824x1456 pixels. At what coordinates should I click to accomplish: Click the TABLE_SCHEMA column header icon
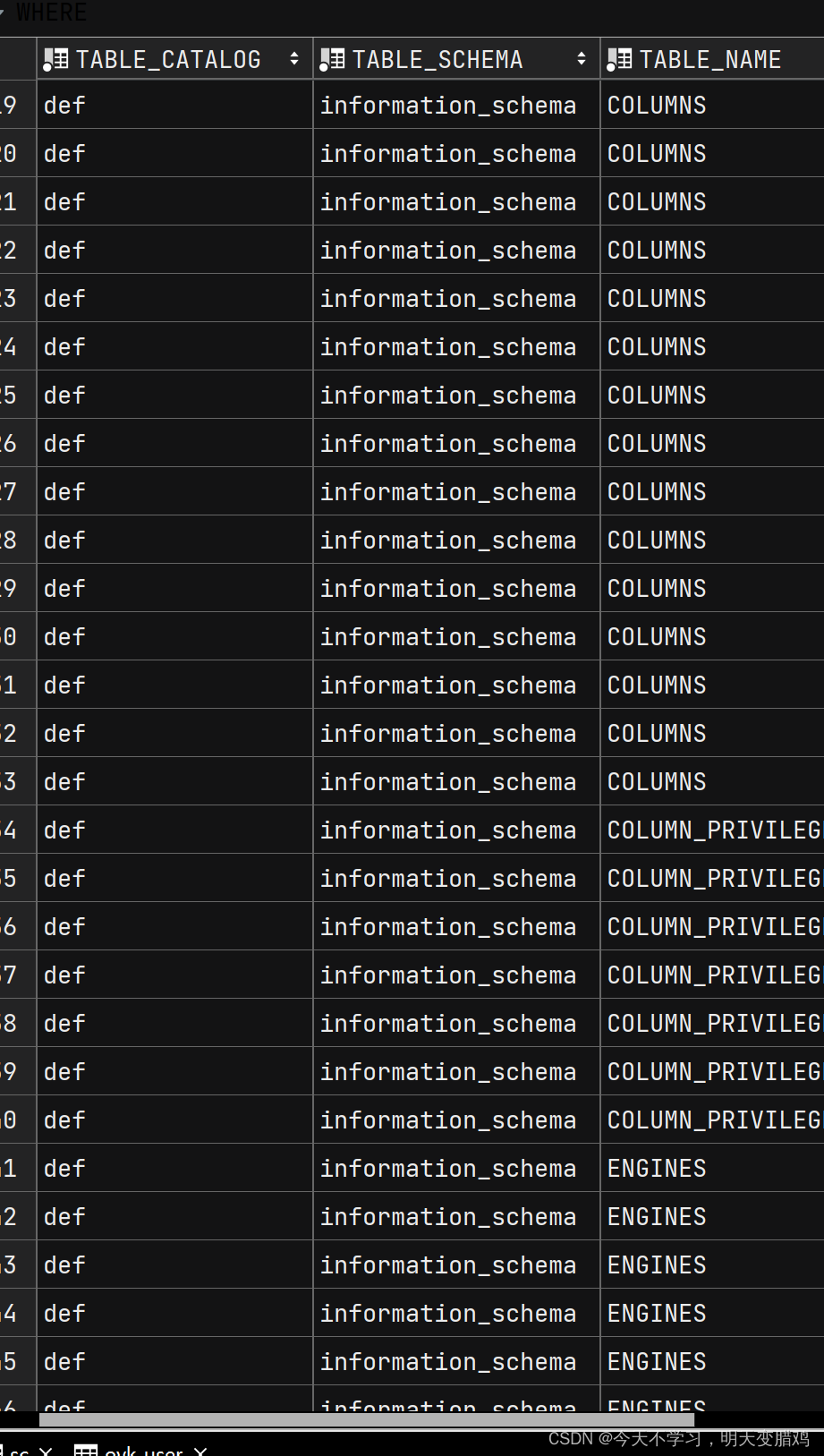coord(332,60)
